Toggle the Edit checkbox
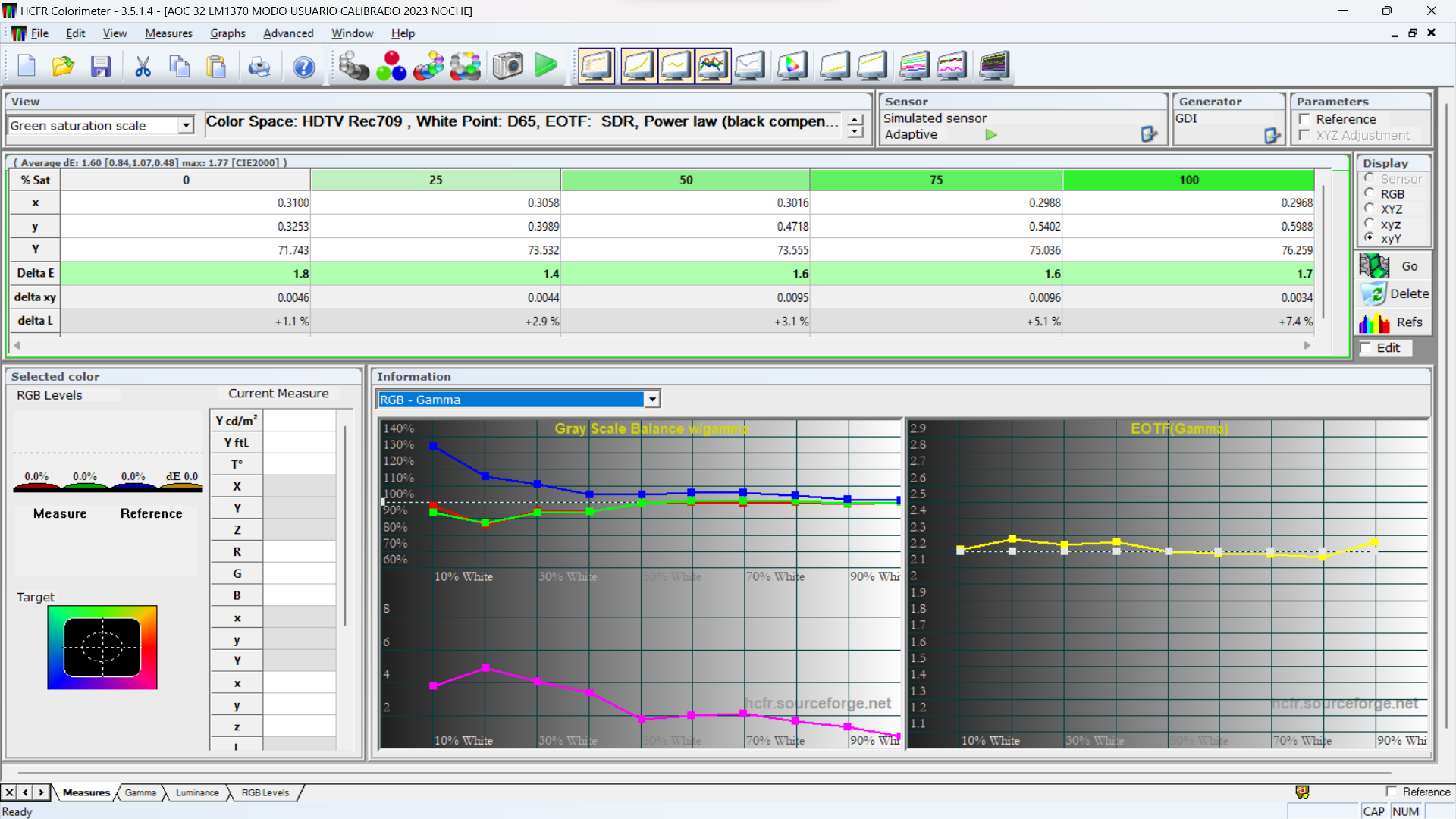Screen dimensions: 1456x819 (1366, 347)
